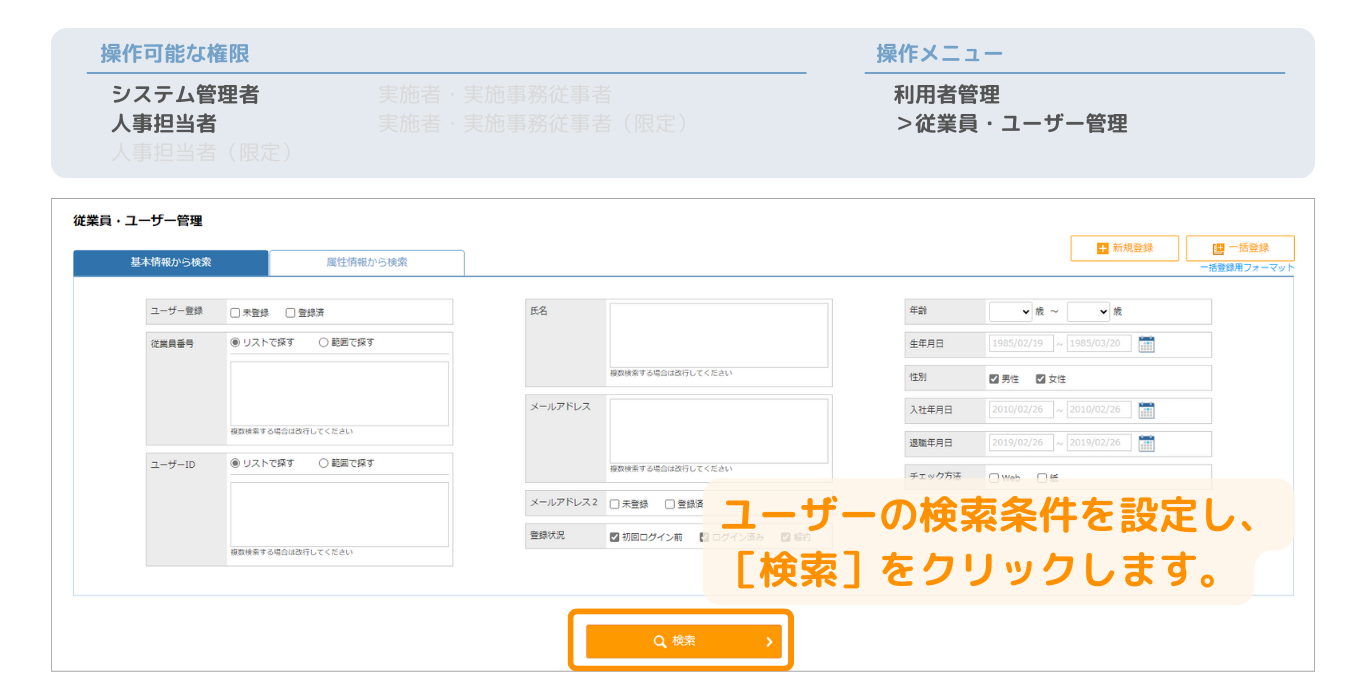
Task: Uncheck the 男性 gender checkbox
Action: [994, 379]
